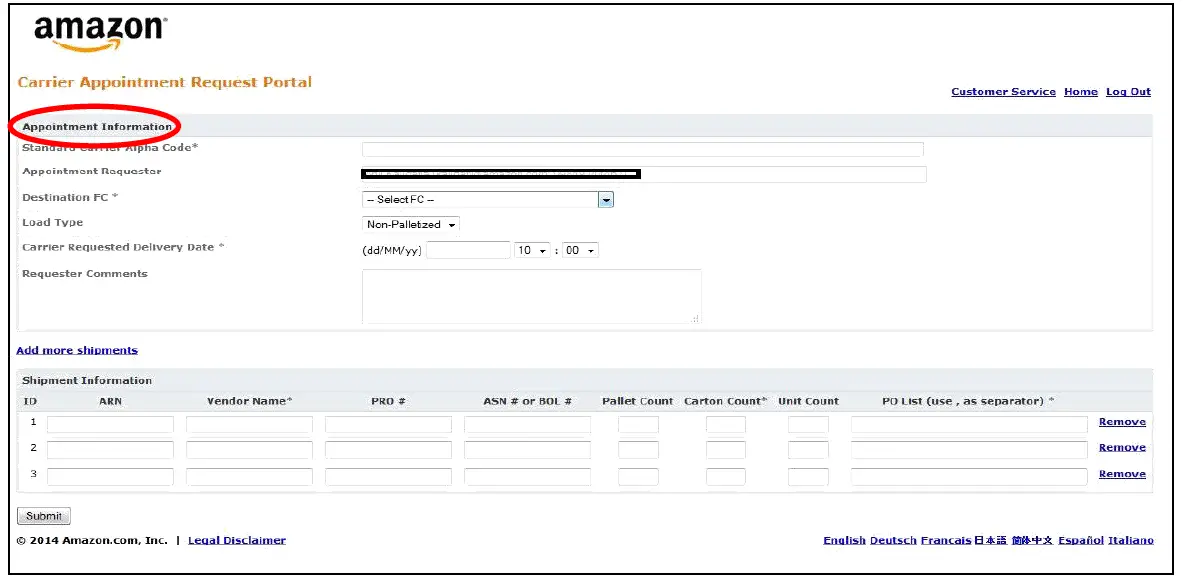Screen dimensions: 1184x585
Task: Remove shipment row 3
Action: click(x=1121, y=473)
